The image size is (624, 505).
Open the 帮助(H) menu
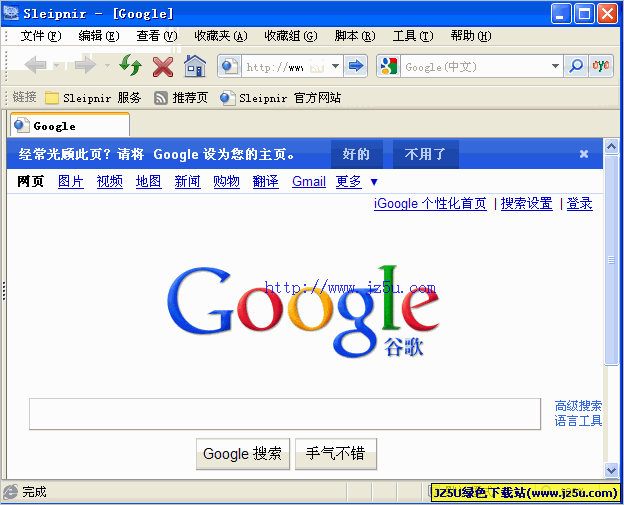(x=471, y=36)
